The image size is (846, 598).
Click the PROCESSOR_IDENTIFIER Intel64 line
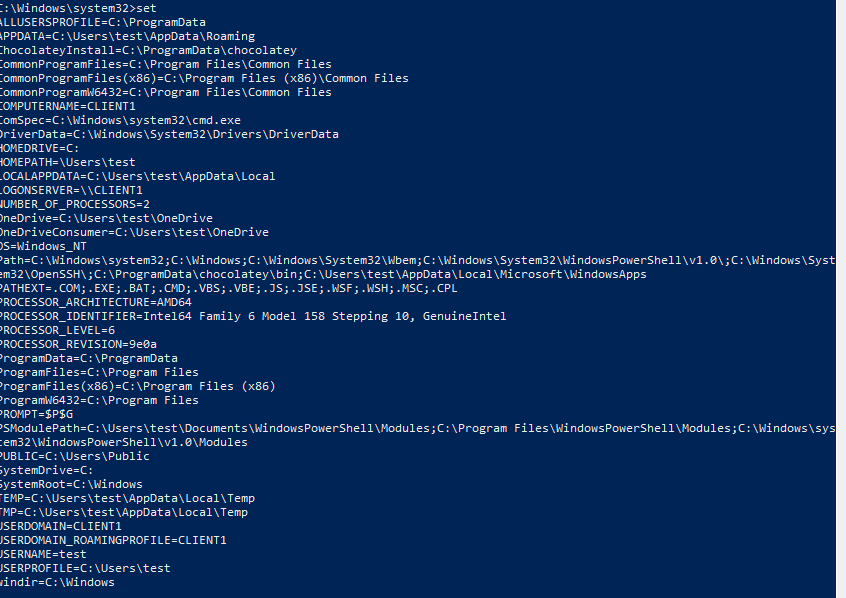(x=253, y=316)
